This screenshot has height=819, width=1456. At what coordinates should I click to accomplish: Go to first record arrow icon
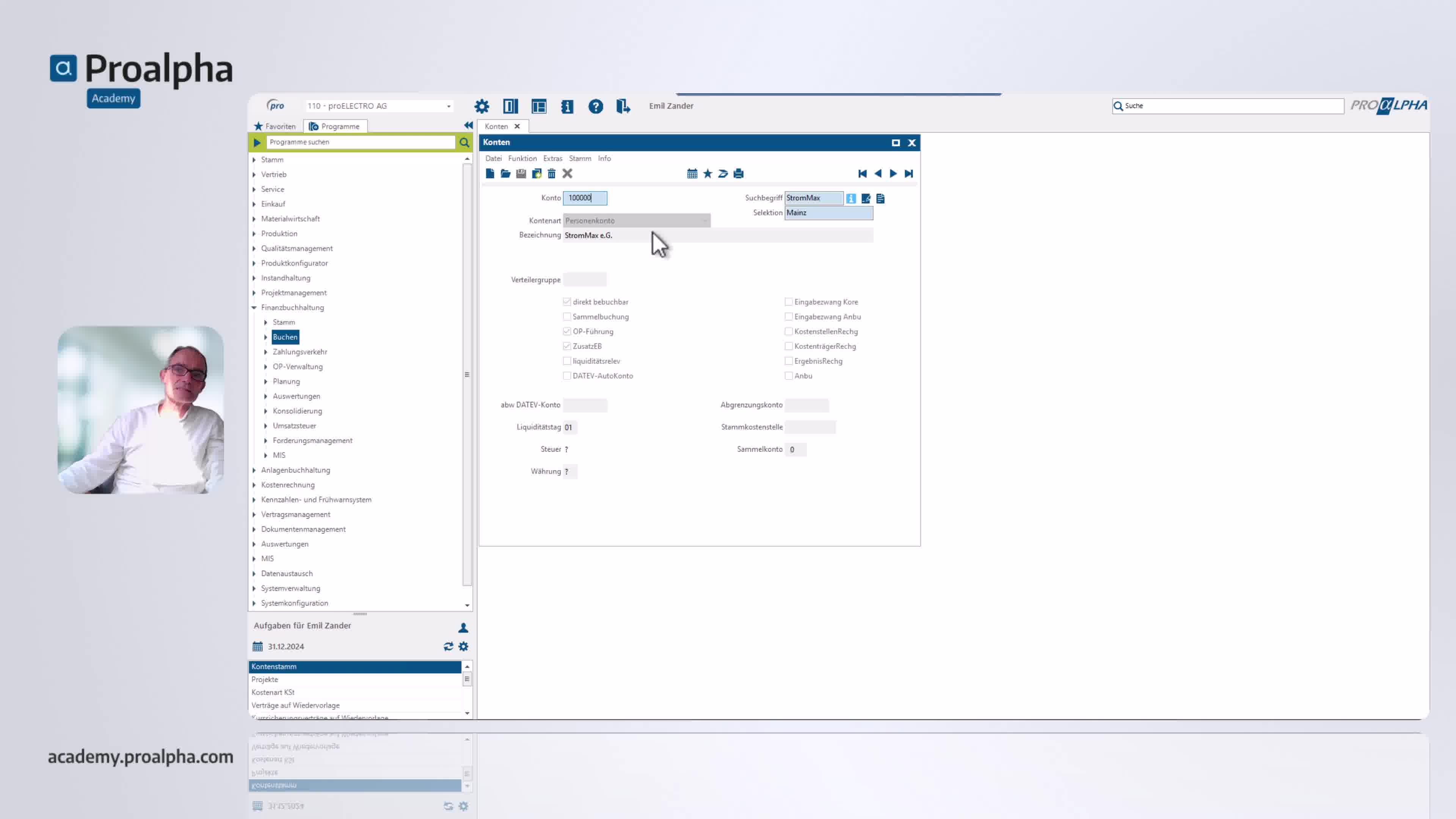click(863, 174)
